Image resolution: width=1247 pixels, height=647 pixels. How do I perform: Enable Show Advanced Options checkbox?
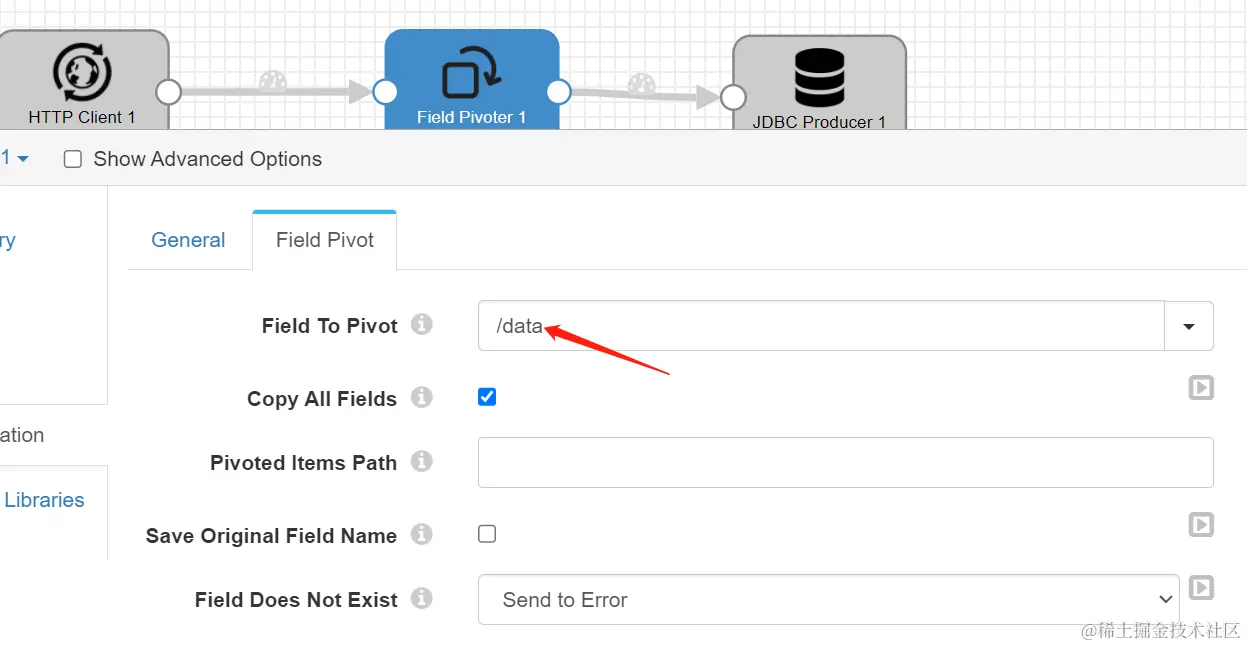[x=73, y=159]
